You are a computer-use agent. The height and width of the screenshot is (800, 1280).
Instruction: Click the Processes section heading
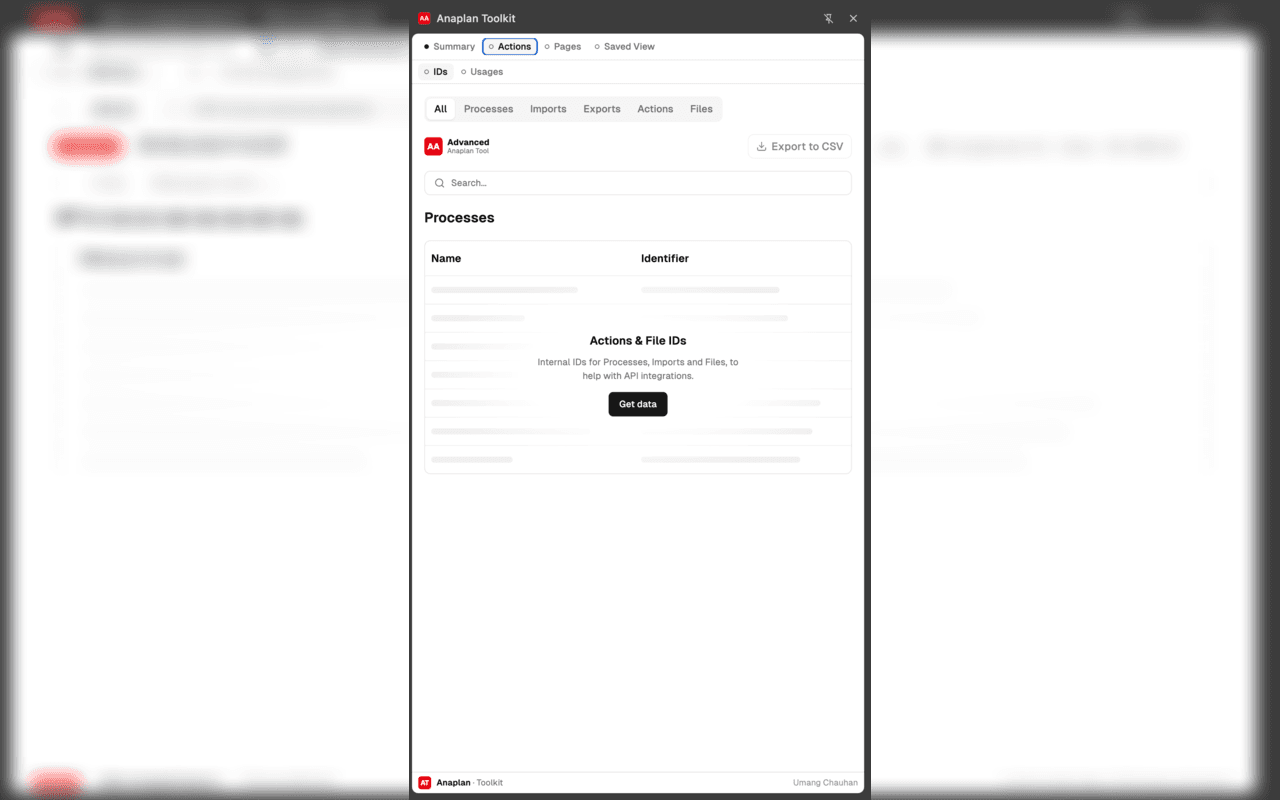(459, 218)
